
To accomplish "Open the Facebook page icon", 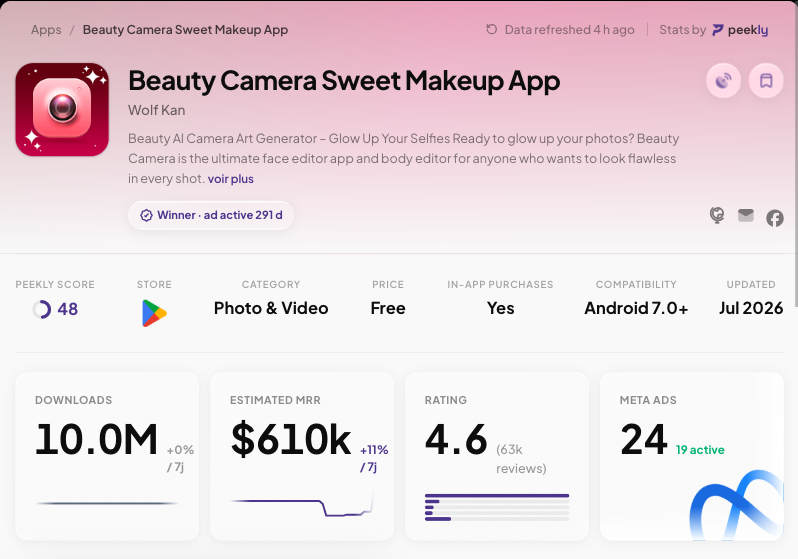I will click(775, 218).
